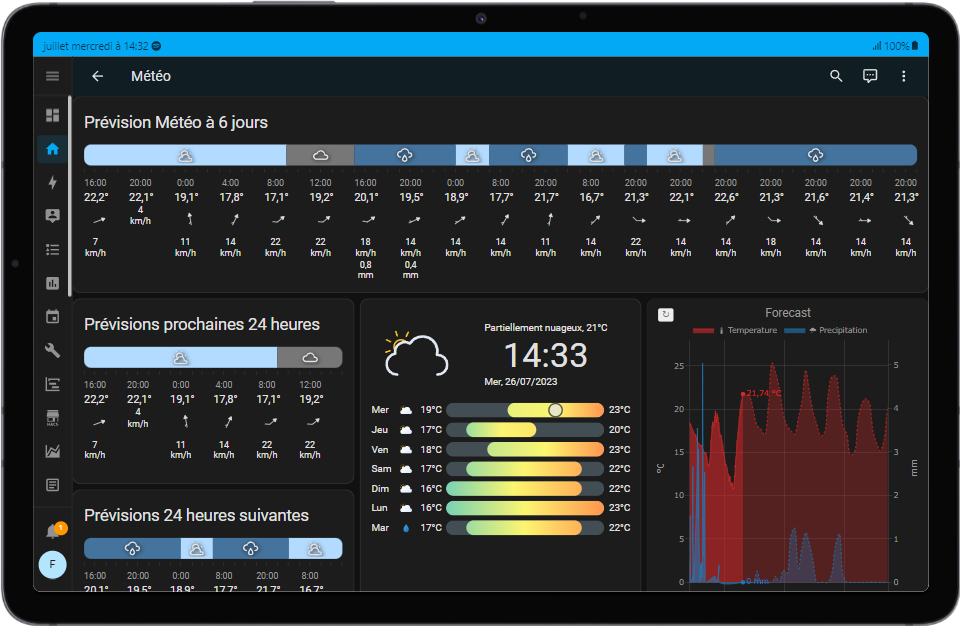Viewport: 960px width, 626px height.
Task: Click the raindrop icon in Mar row
Action: coord(405,528)
